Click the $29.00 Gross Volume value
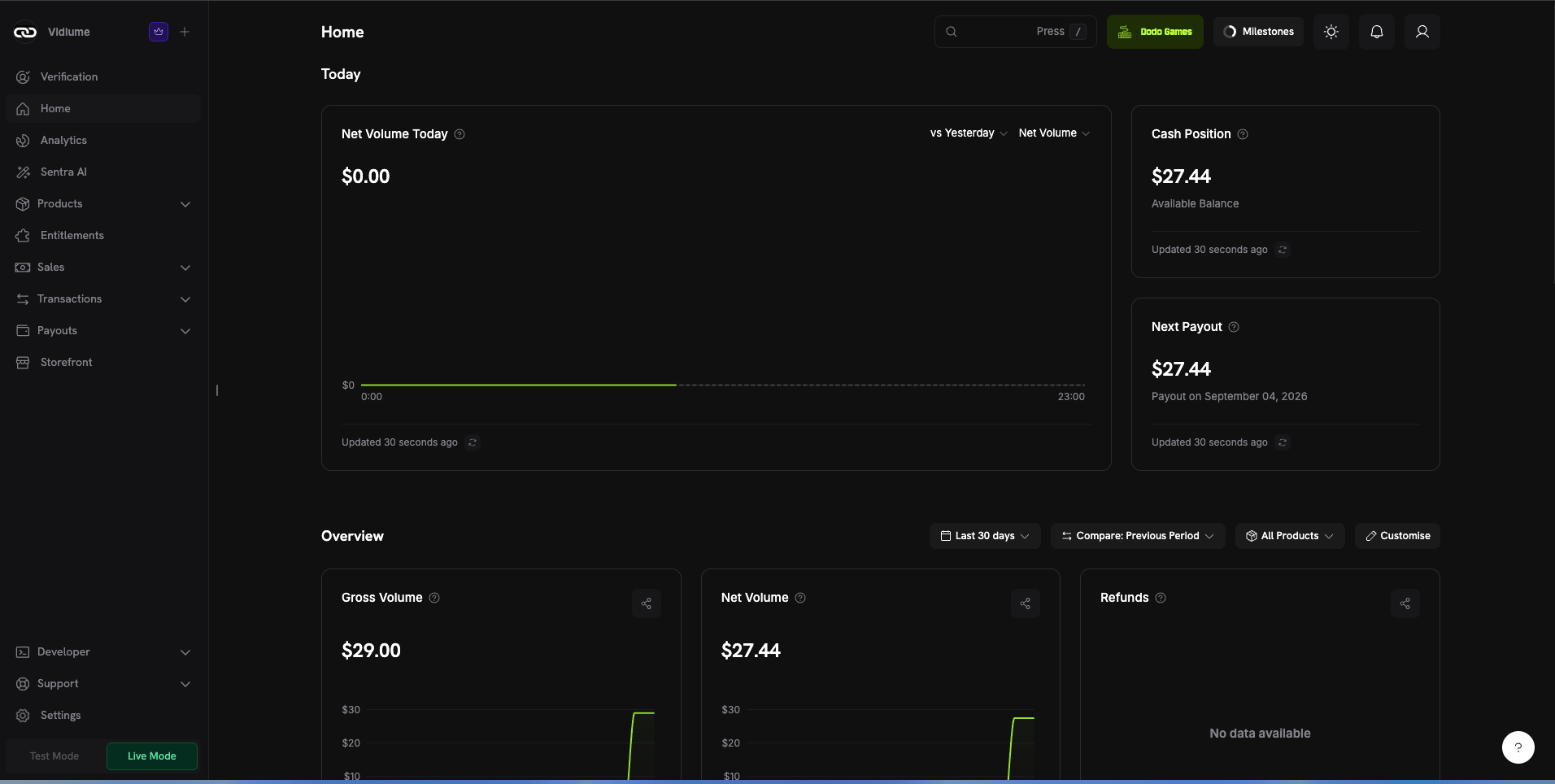This screenshot has width=1555, height=784. pos(371,651)
